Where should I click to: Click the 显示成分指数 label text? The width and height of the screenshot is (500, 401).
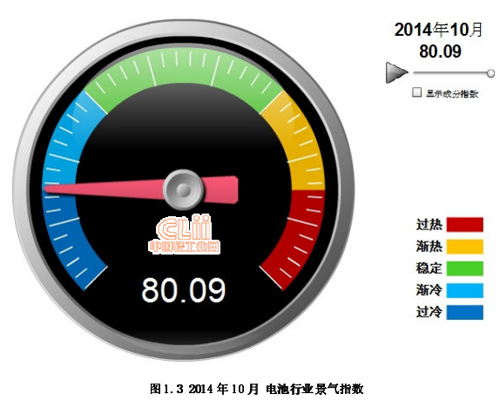[452, 94]
